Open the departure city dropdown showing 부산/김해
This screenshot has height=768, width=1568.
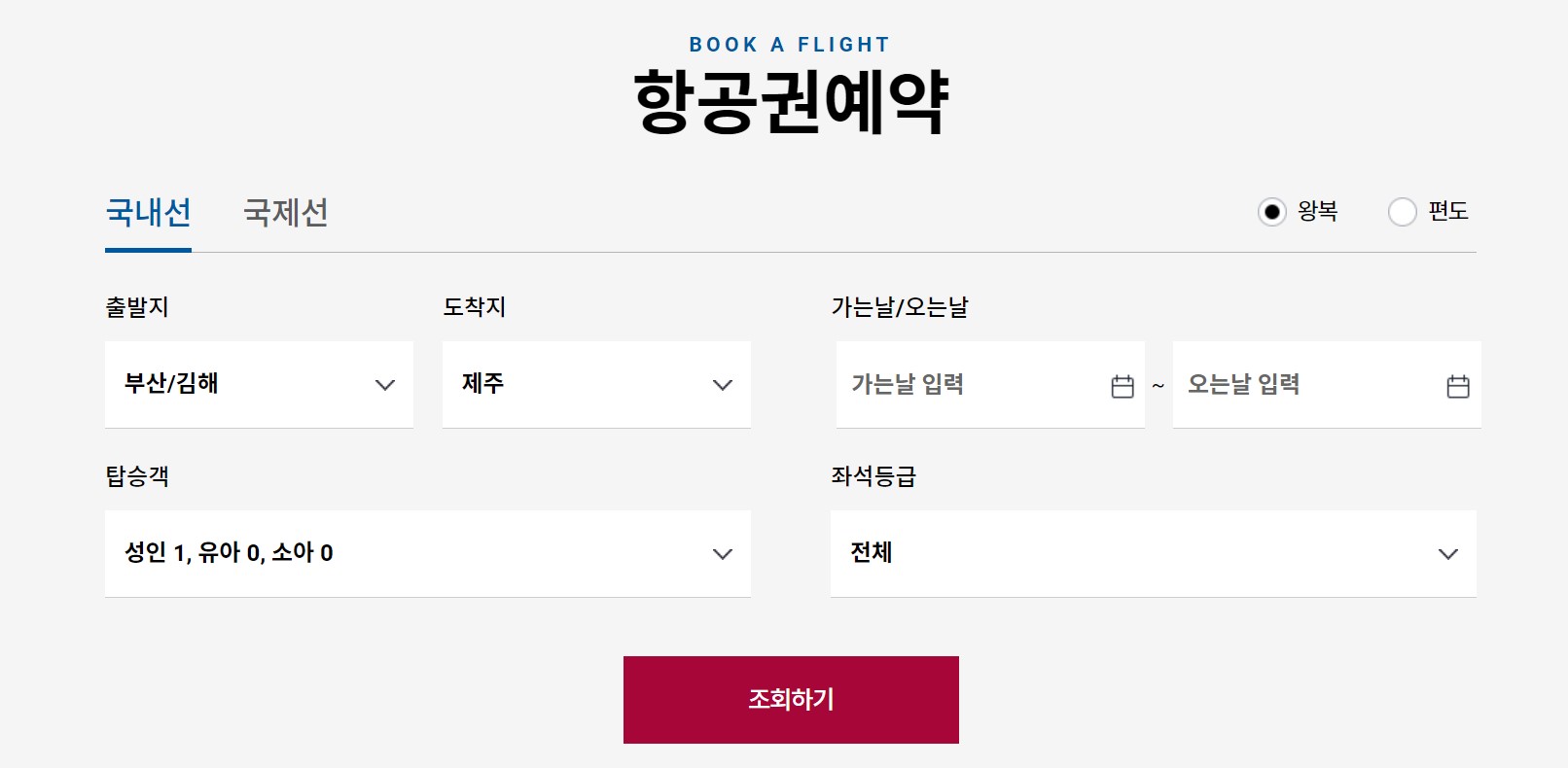(x=259, y=385)
